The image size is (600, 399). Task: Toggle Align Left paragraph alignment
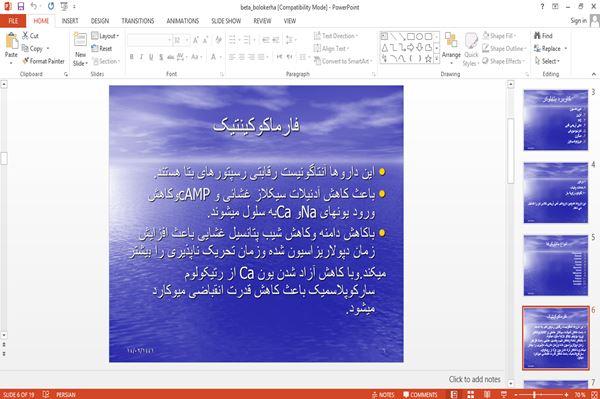tap(232, 57)
